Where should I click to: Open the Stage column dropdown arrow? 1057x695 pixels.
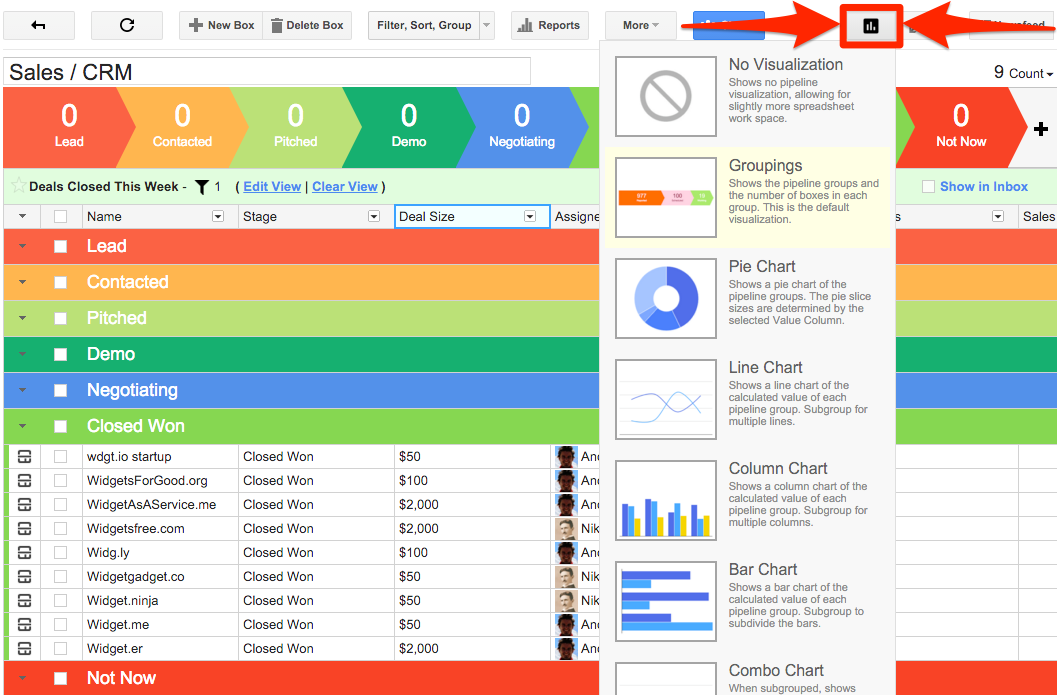pos(373,216)
